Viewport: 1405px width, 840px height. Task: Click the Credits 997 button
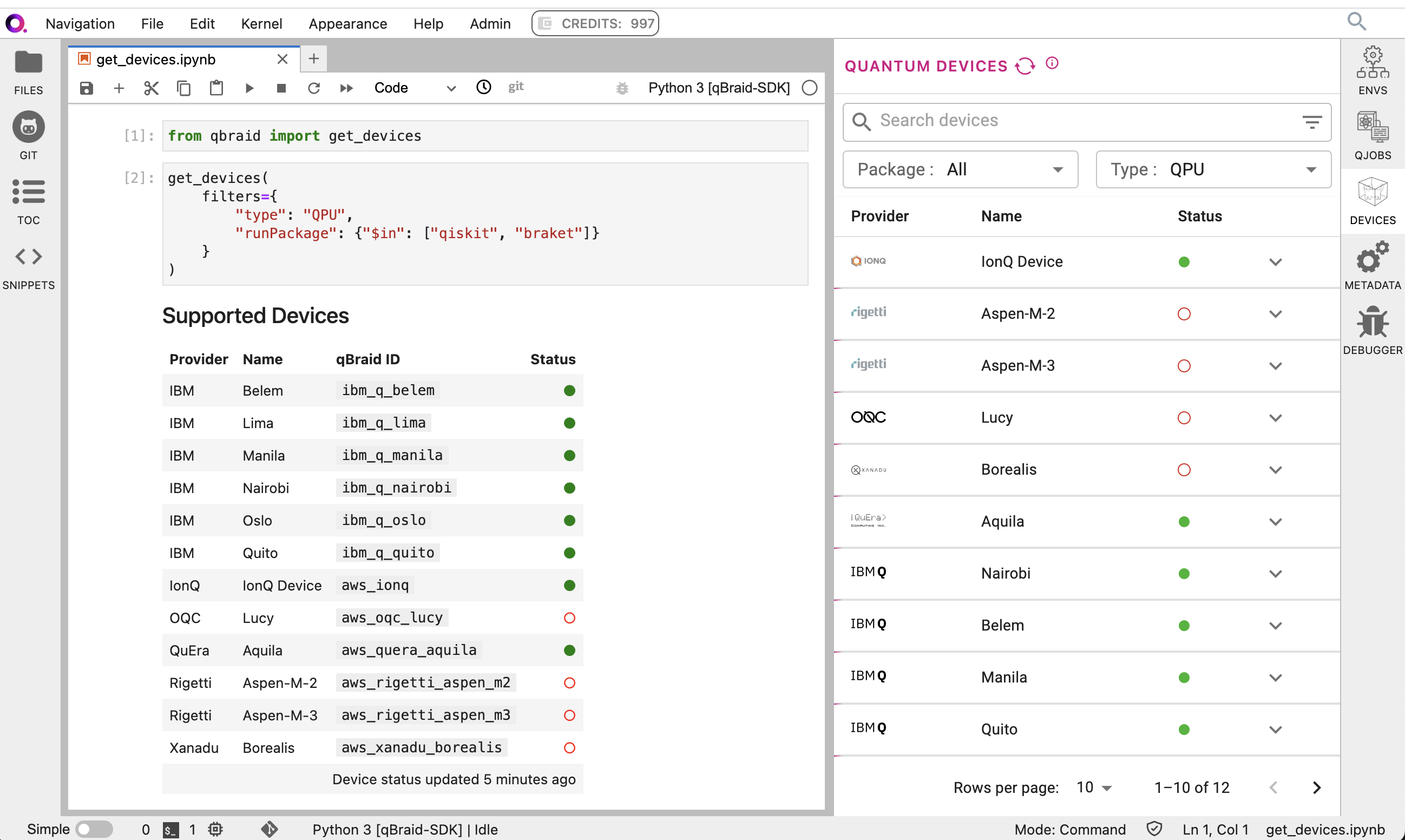pos(595,23)
